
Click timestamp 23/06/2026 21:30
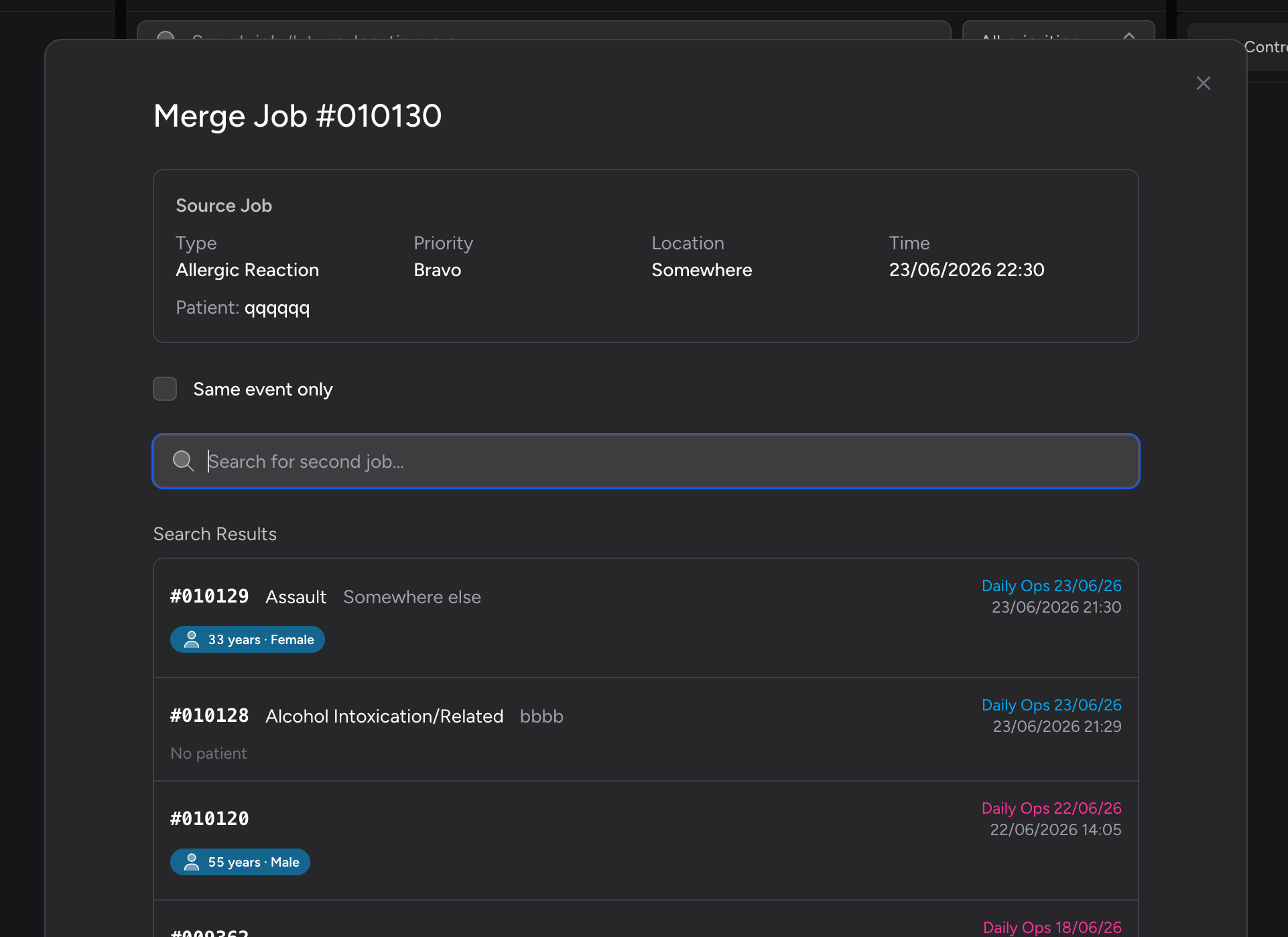click(x=1056, y=607)
